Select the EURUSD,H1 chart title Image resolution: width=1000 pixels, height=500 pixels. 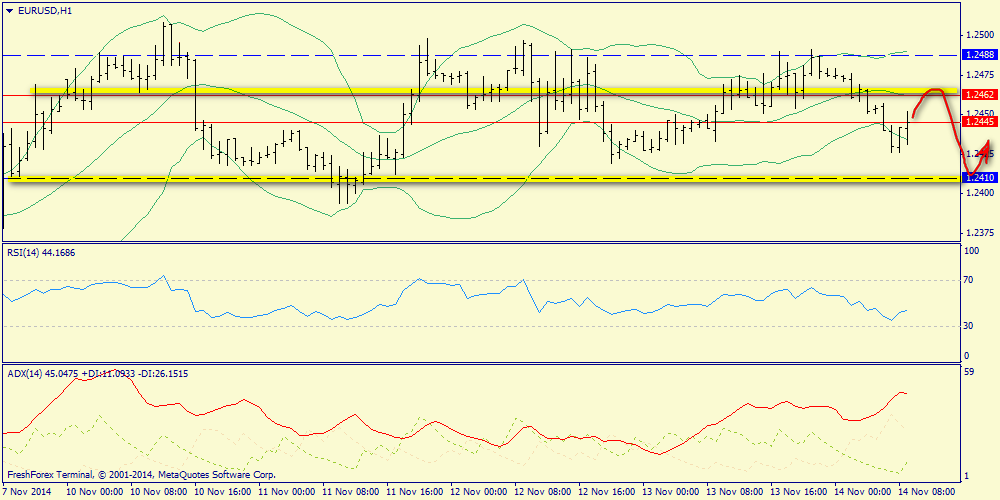pos(43,10)
